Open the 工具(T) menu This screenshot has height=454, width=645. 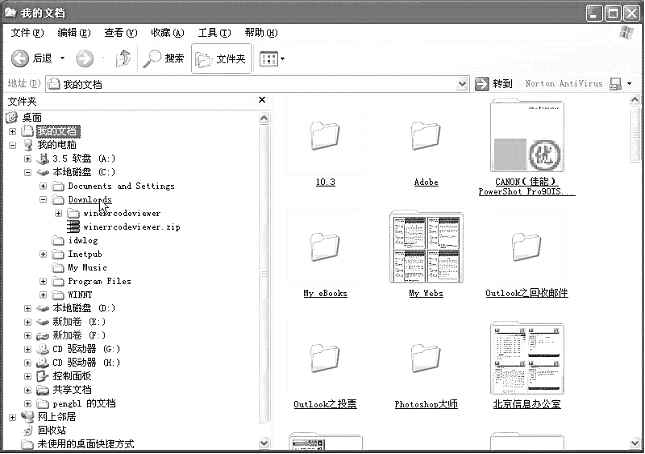click(214, 32)
